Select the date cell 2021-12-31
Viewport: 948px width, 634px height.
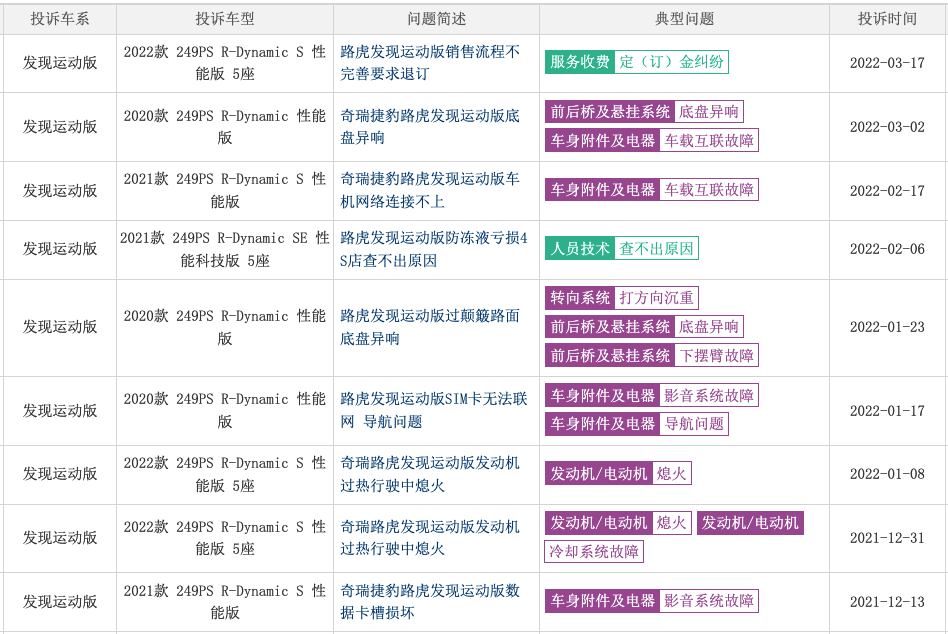click(888, 538)
